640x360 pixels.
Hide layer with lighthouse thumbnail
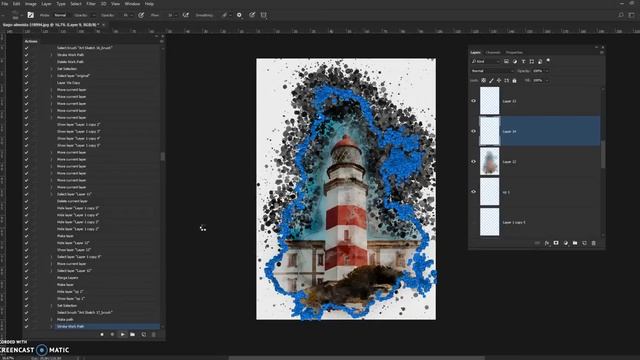tap(473, 162)
